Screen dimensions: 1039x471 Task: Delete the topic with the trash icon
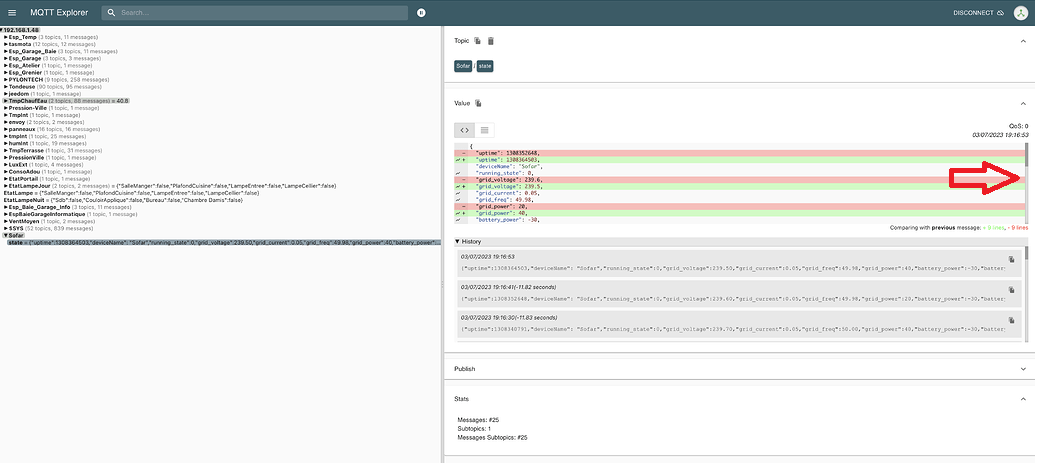click(490, 40)
